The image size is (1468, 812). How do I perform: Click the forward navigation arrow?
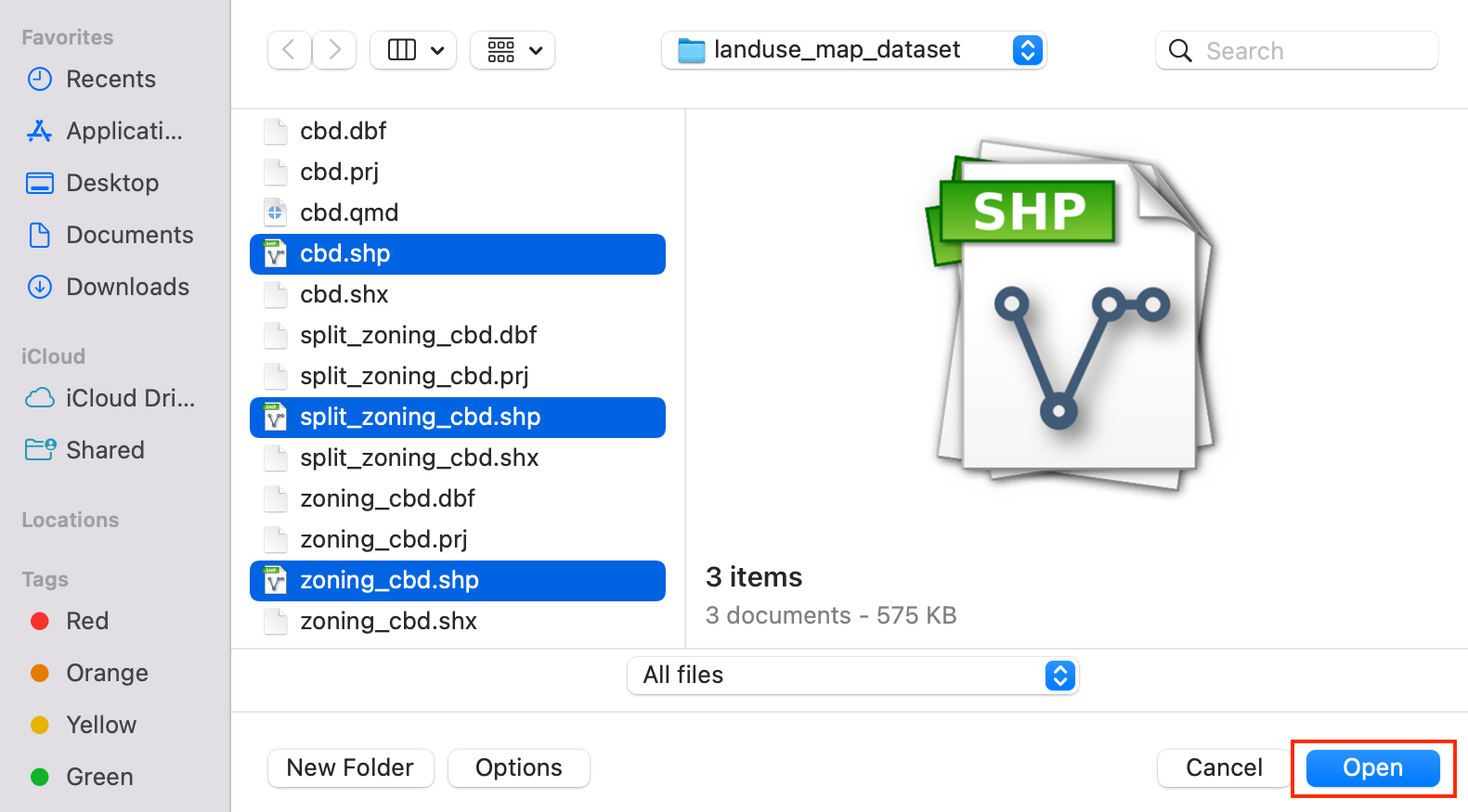[334, 50]
